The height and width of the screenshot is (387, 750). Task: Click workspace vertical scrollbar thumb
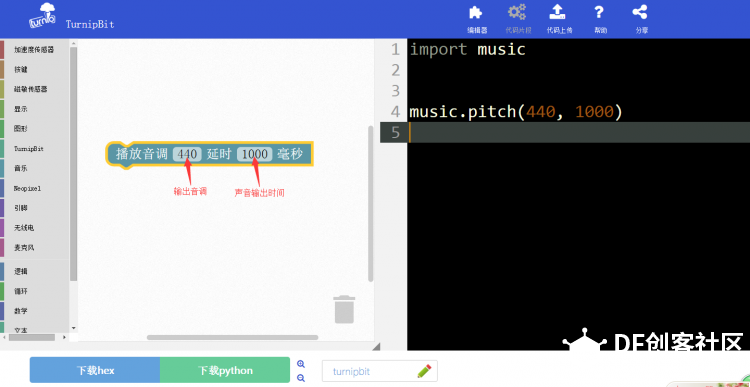(x=371, y=203)
